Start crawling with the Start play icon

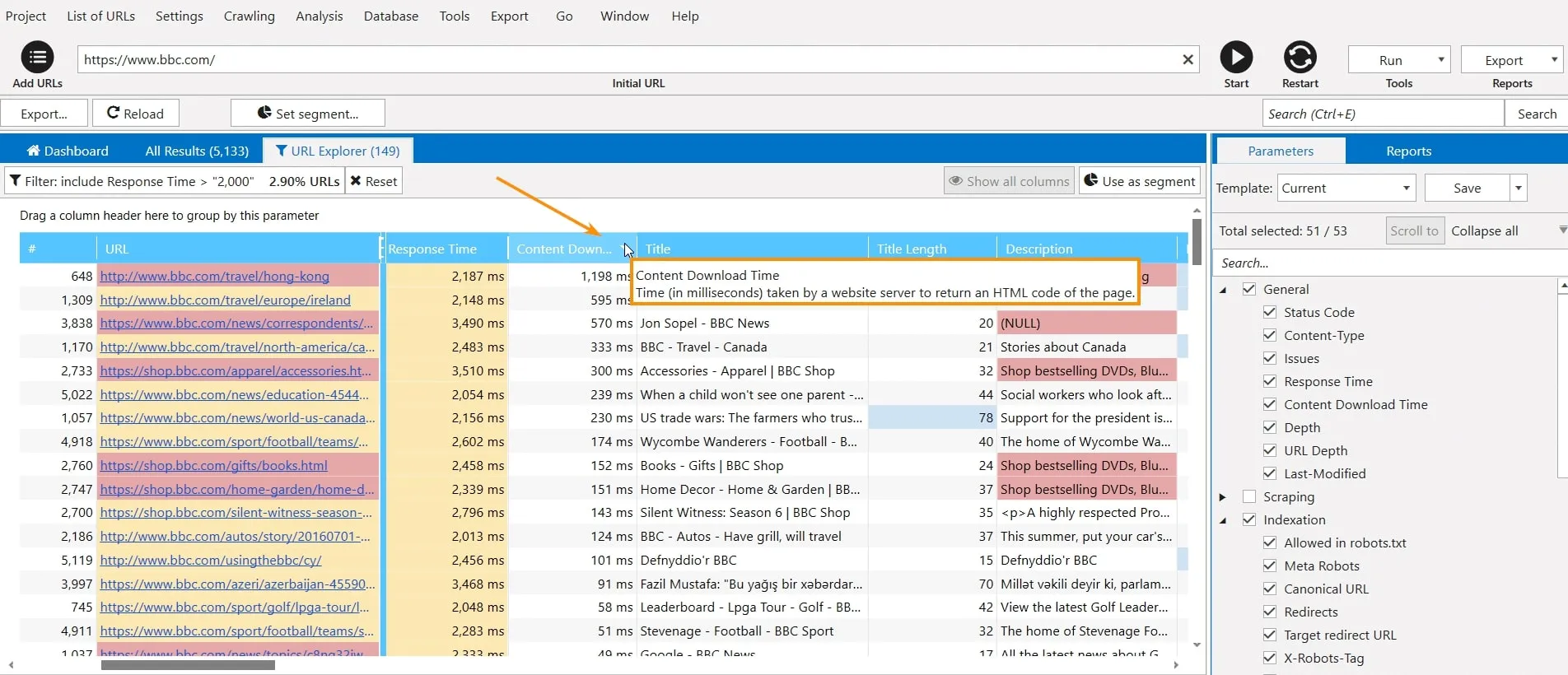pyautogui.click(x=1236, y=58)
